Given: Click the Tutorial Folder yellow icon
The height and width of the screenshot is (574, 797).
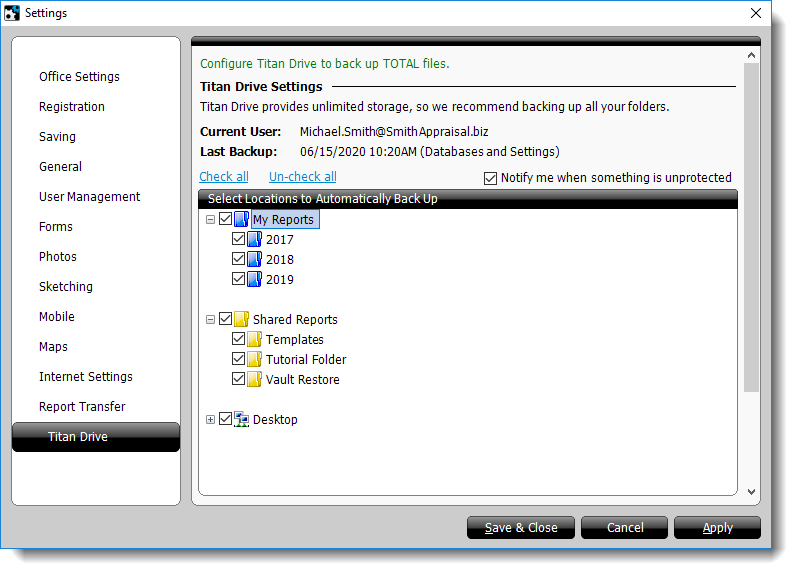Looking at the screenshot, I should [254, 360].
